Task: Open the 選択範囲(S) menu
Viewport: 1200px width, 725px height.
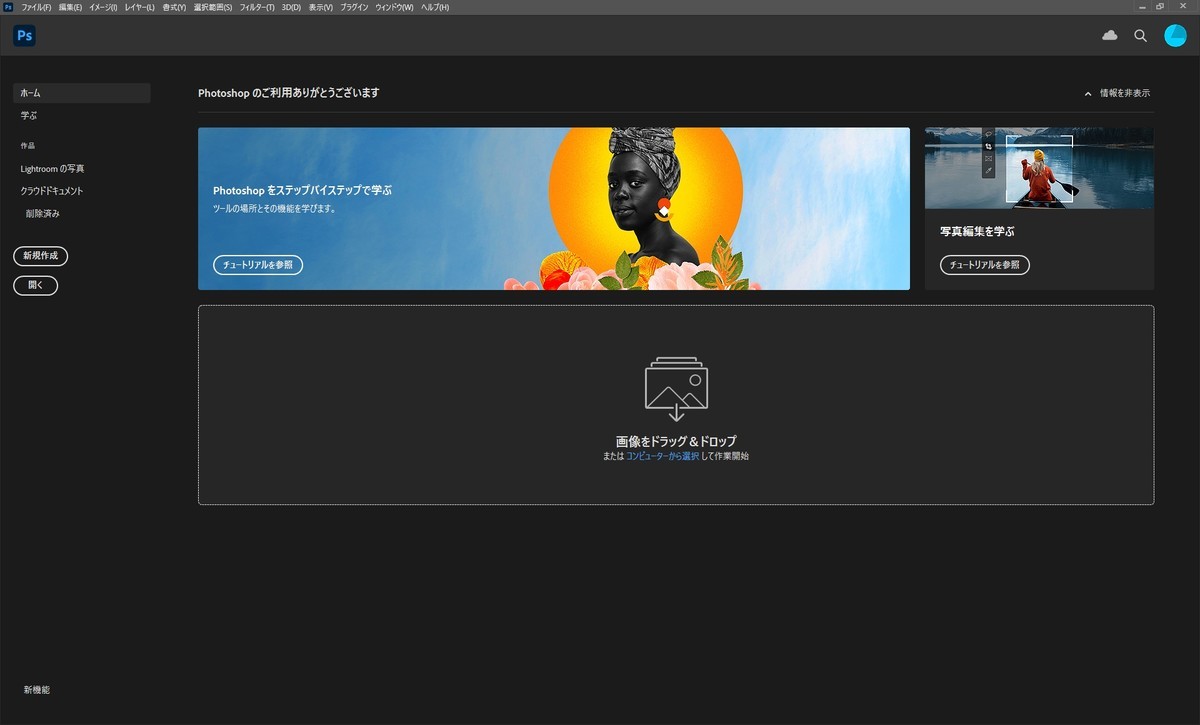Action: point(212,7)
